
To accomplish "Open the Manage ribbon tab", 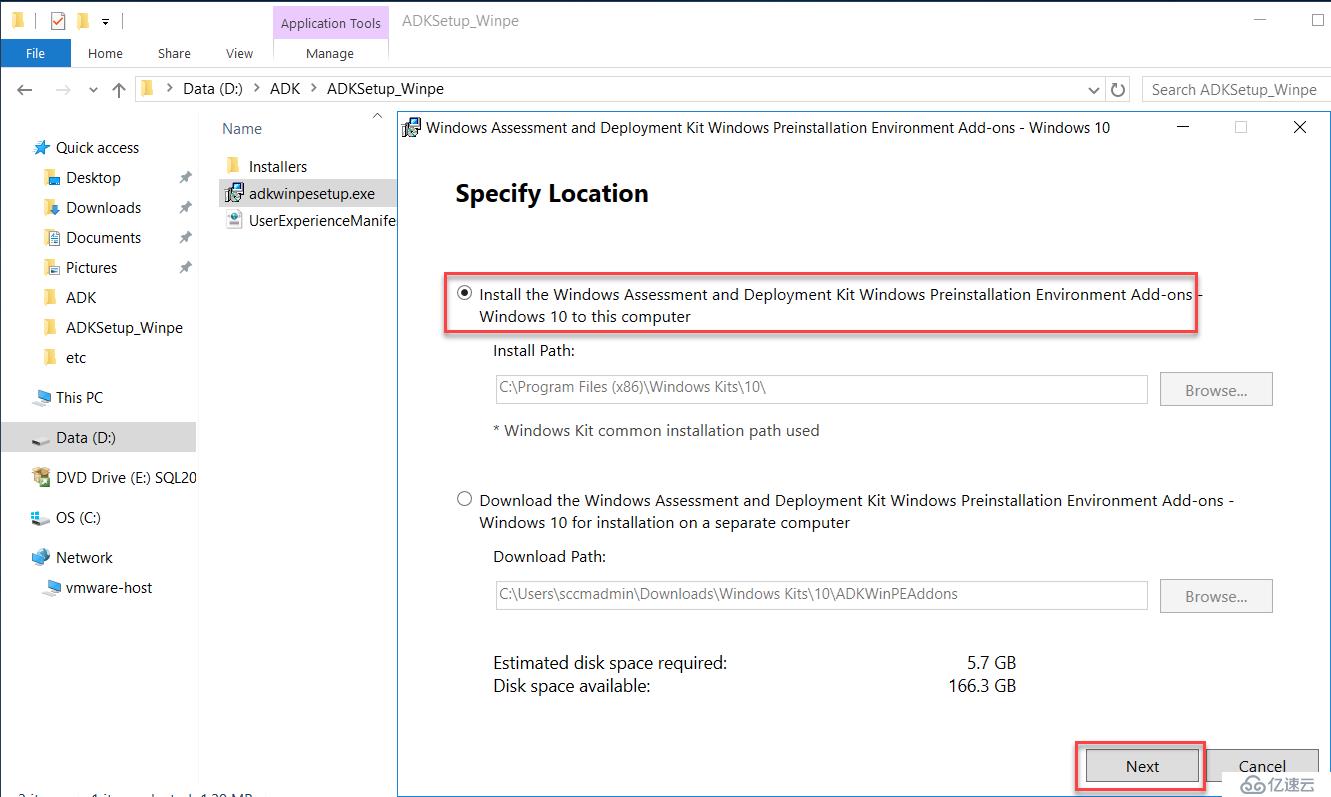I will click(x=330, y=53).
